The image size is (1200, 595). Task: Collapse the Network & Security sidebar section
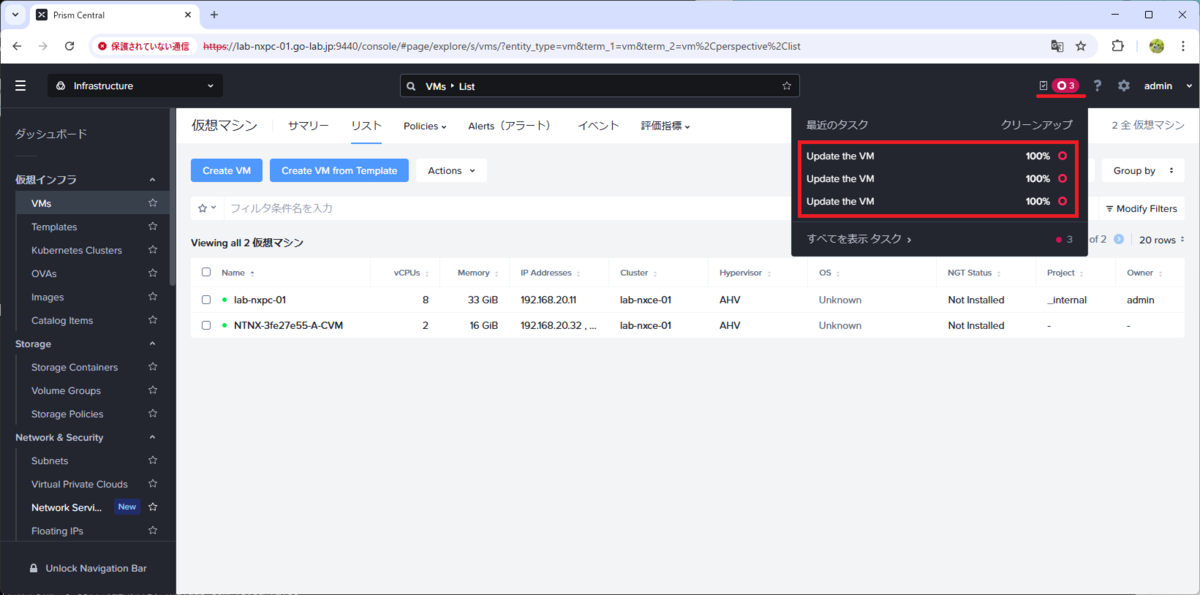pos(152,437)
